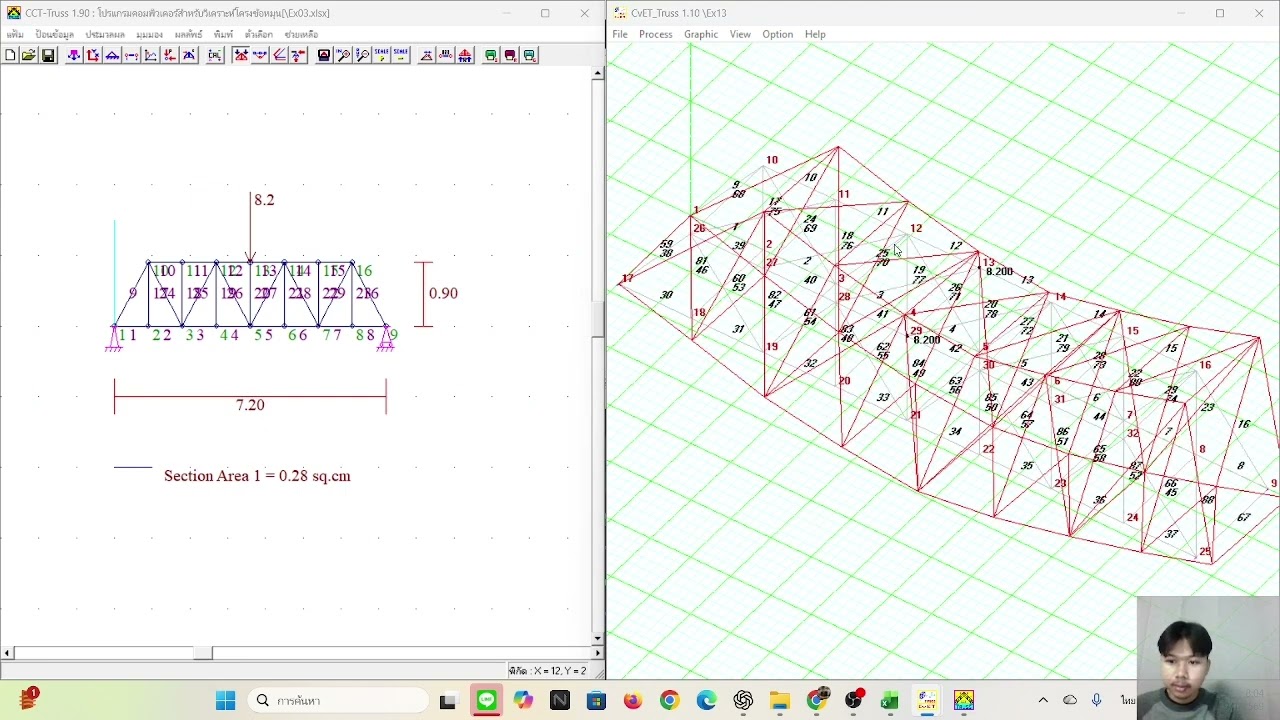Click the Section Area 1 = 0.28 sq.cm legend
This screenshot has height=720, width=1280.
coord(257,476)
